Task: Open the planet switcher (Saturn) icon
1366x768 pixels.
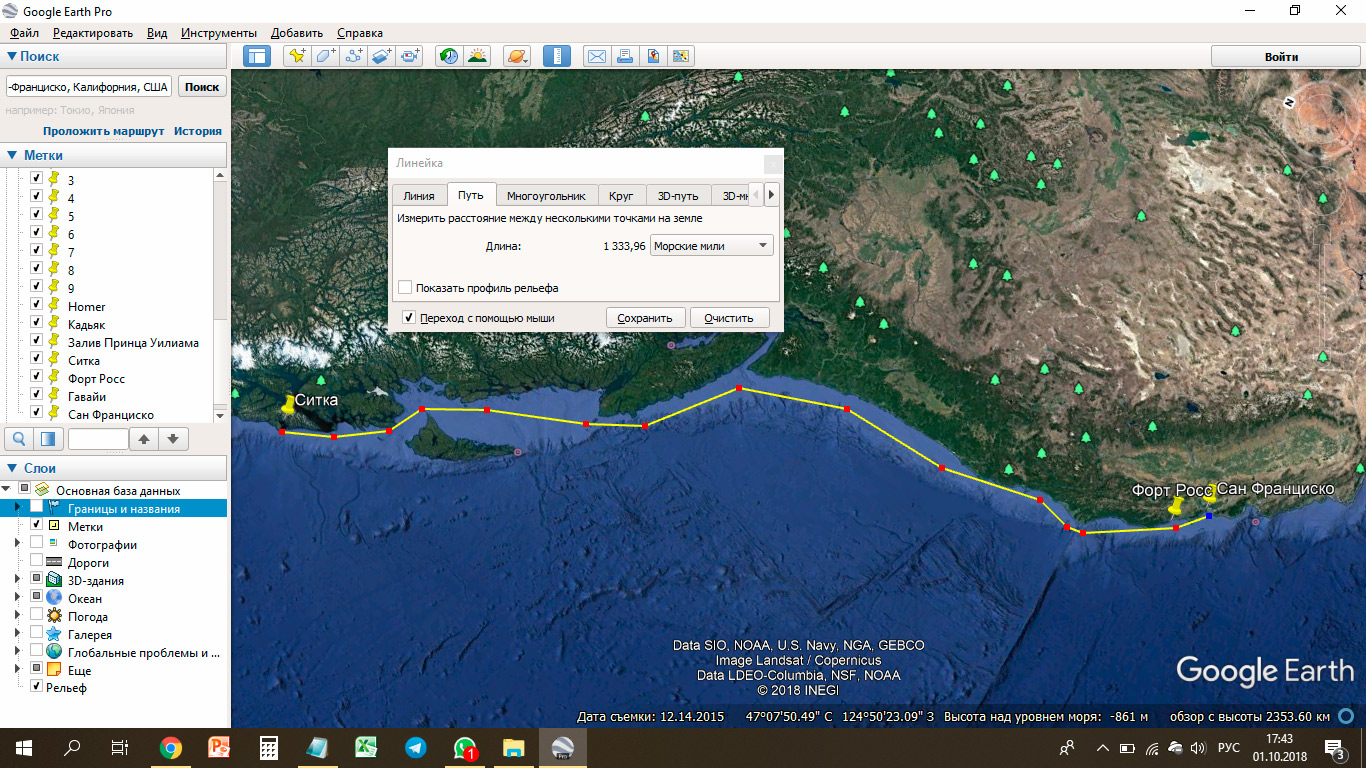Action: [x=517, y=56]
